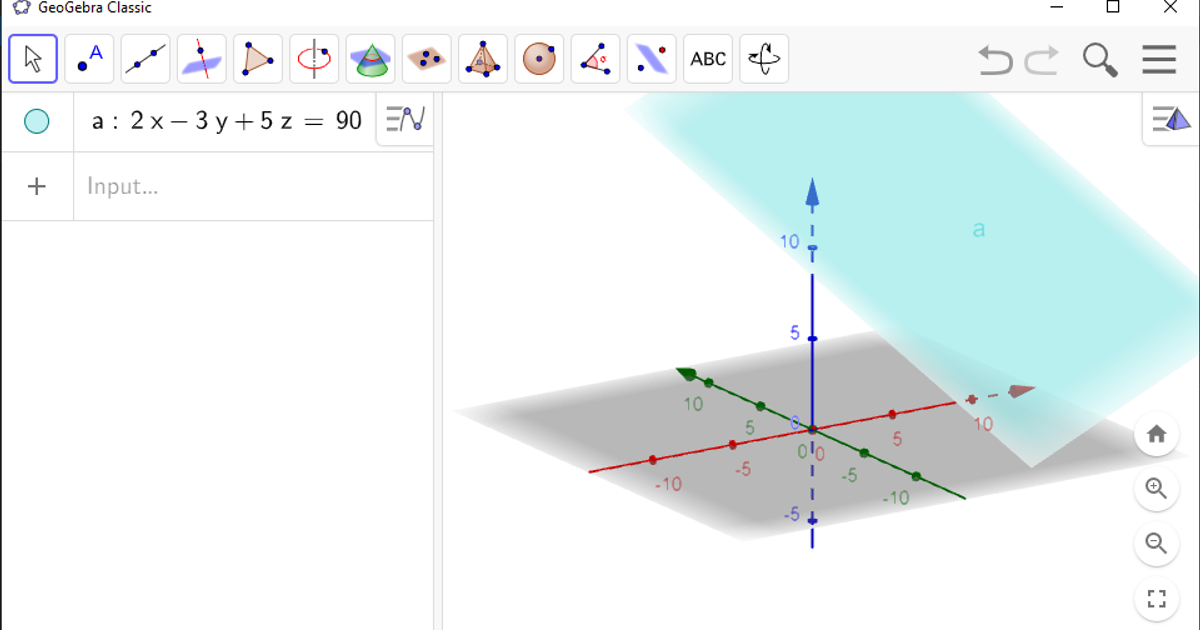Select the Move tool
This screenshot has width=1200, height=630.
point(32,59)
